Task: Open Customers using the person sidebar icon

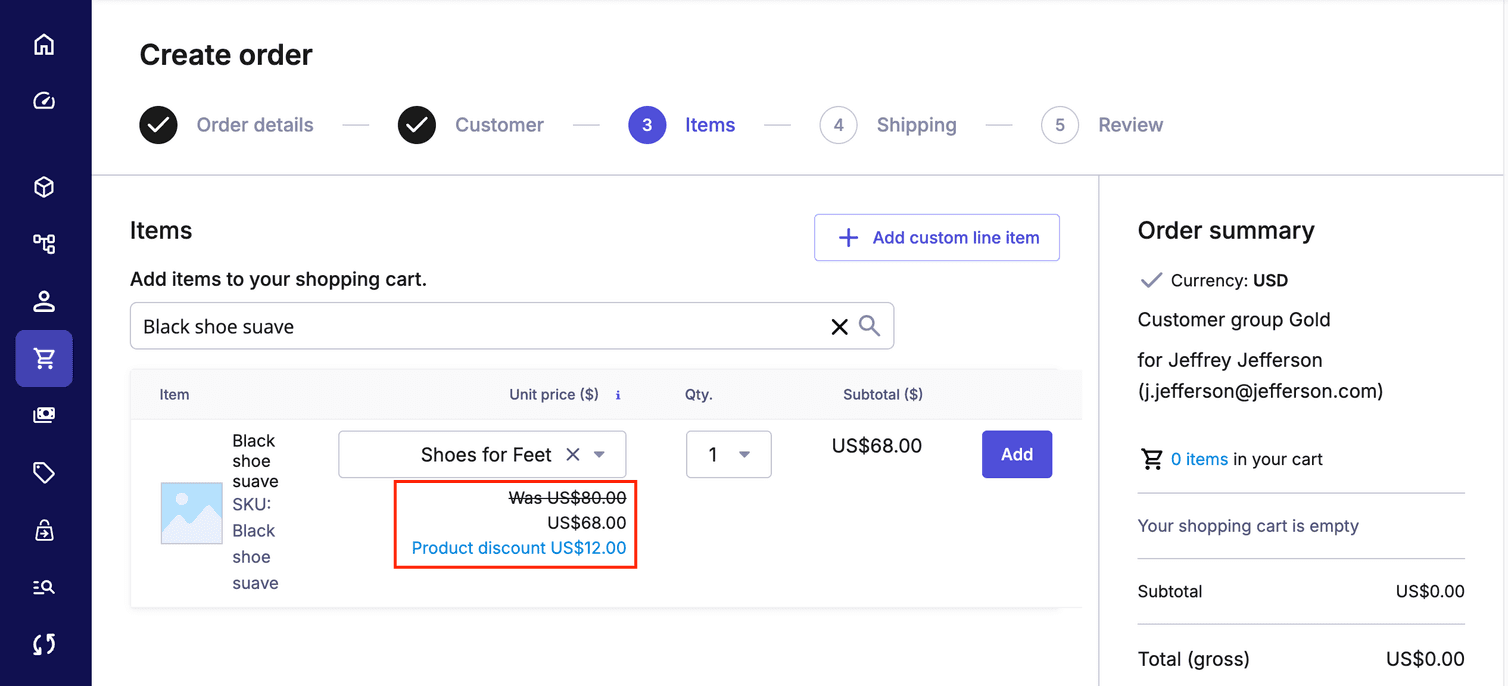Action: 44,301
